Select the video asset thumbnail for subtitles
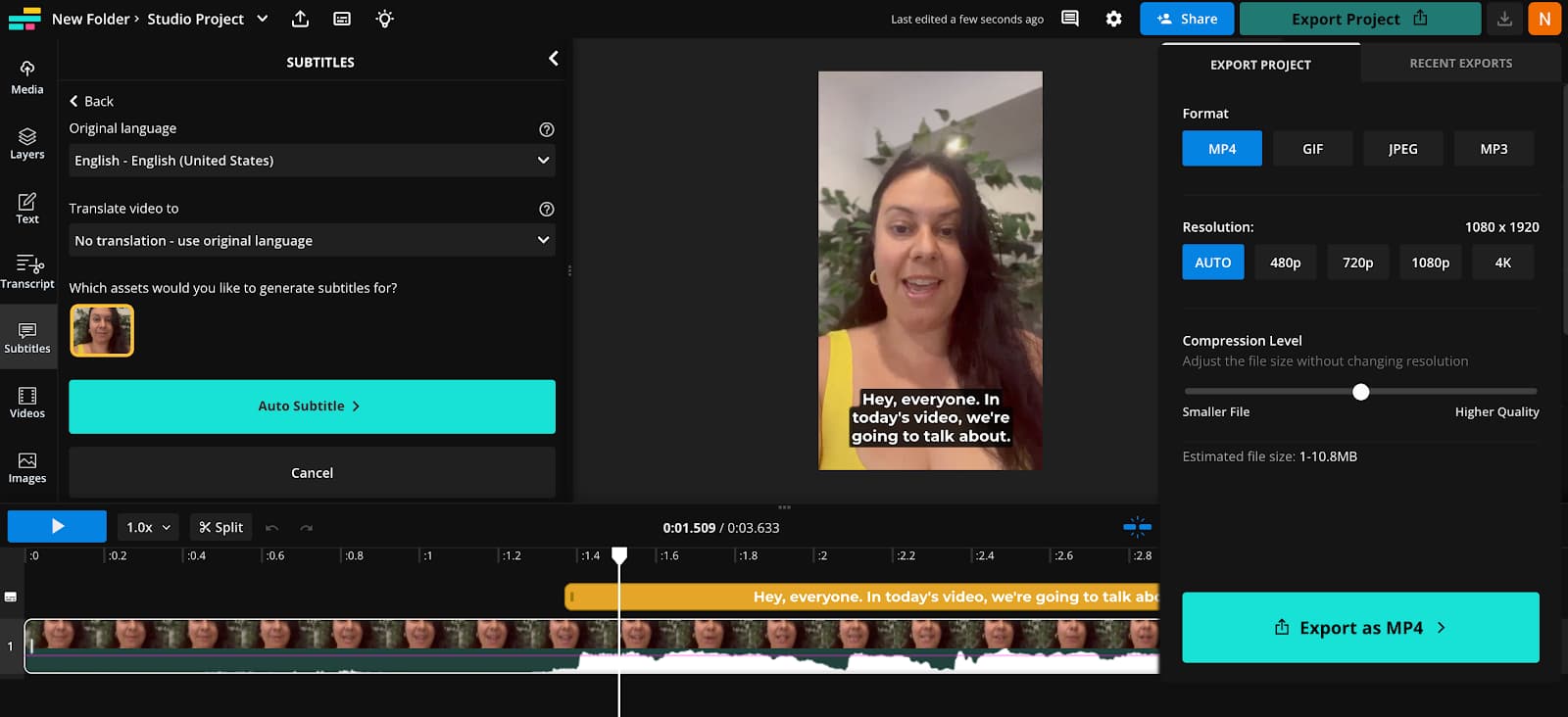1568x717 pixels. click(x=102, y=330)
